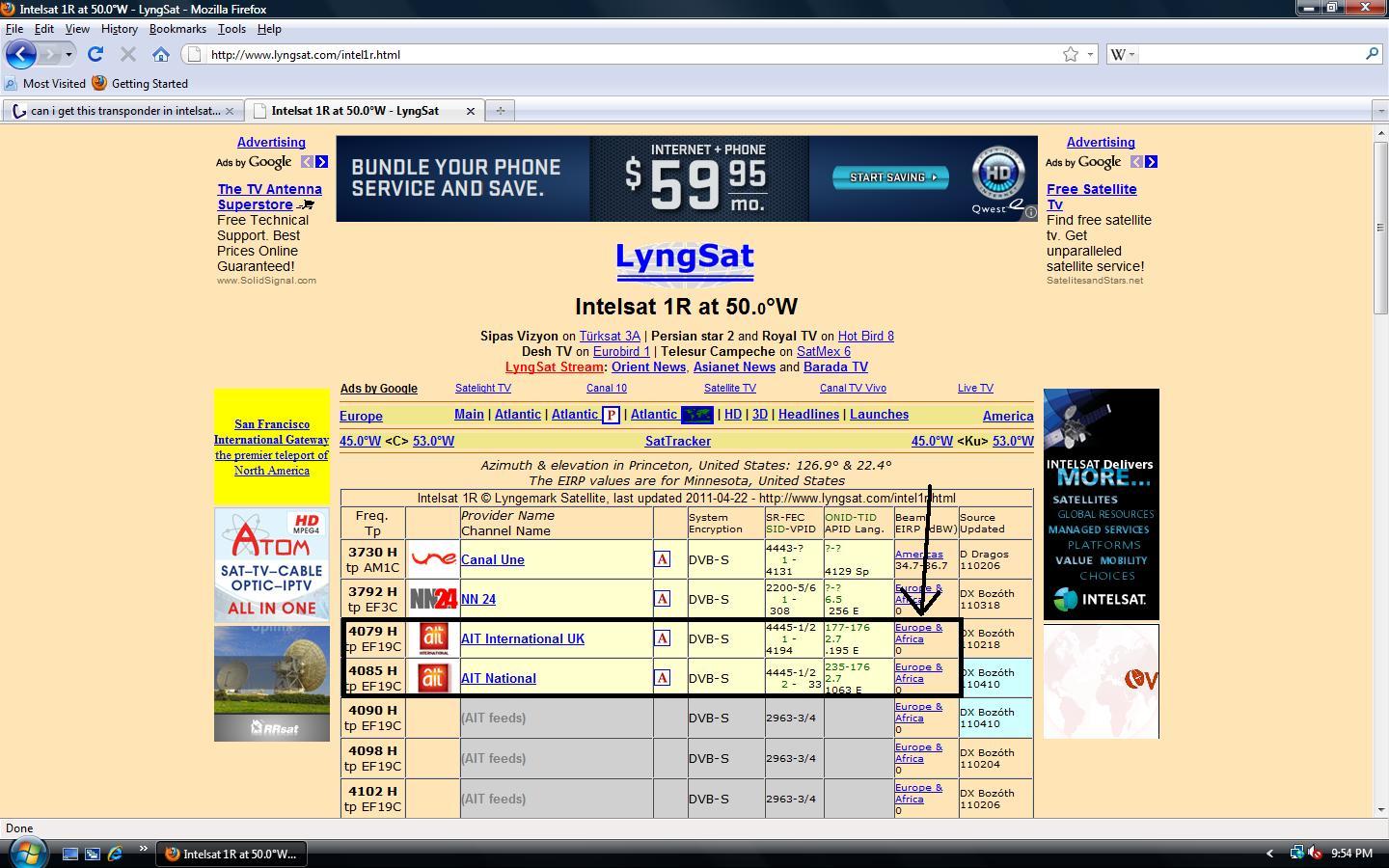This screenshot has width=1389, height=868.
Task: Click the START SAVING banner button
Action: (x=890, y=177)
